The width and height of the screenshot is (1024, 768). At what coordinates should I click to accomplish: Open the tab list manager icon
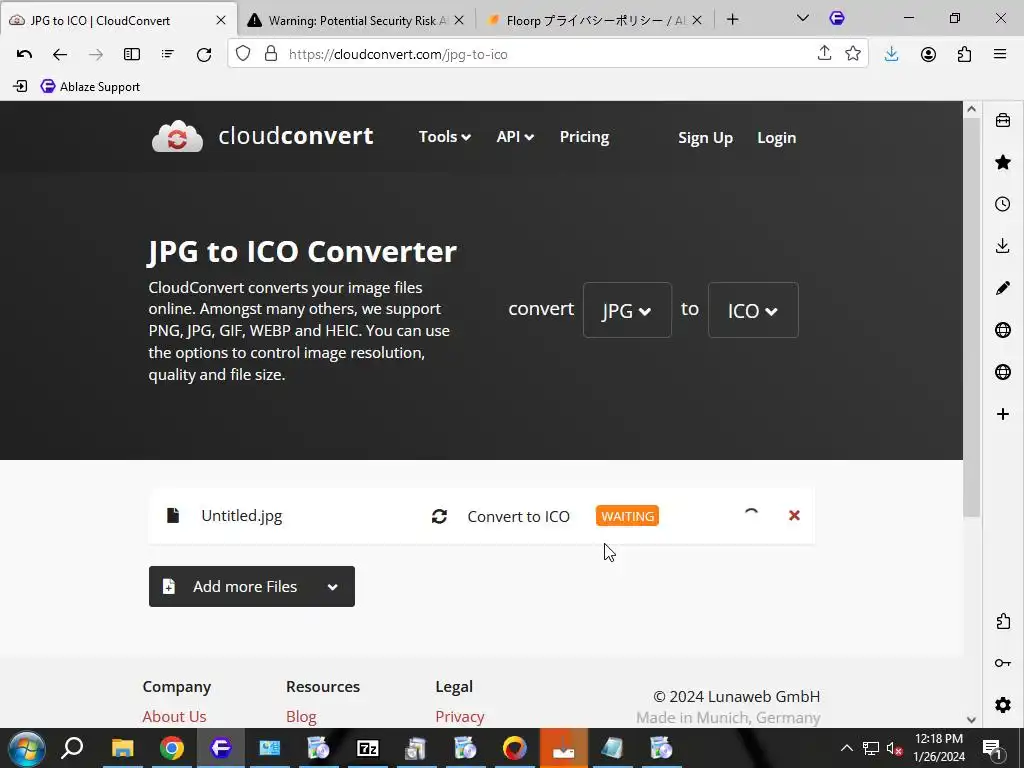168,54
